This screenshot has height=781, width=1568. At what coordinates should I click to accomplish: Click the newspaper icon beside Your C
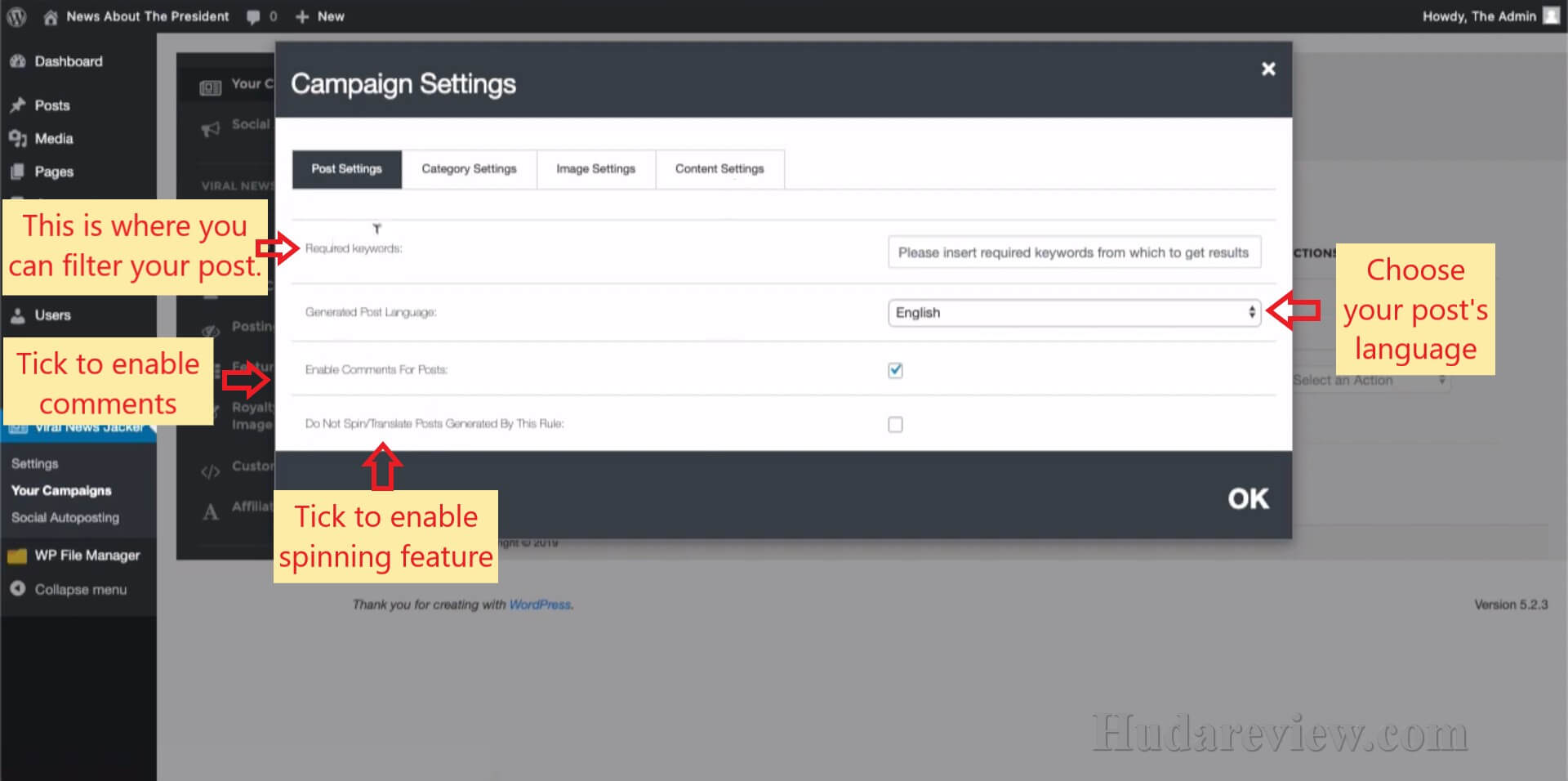pos(211,87)
